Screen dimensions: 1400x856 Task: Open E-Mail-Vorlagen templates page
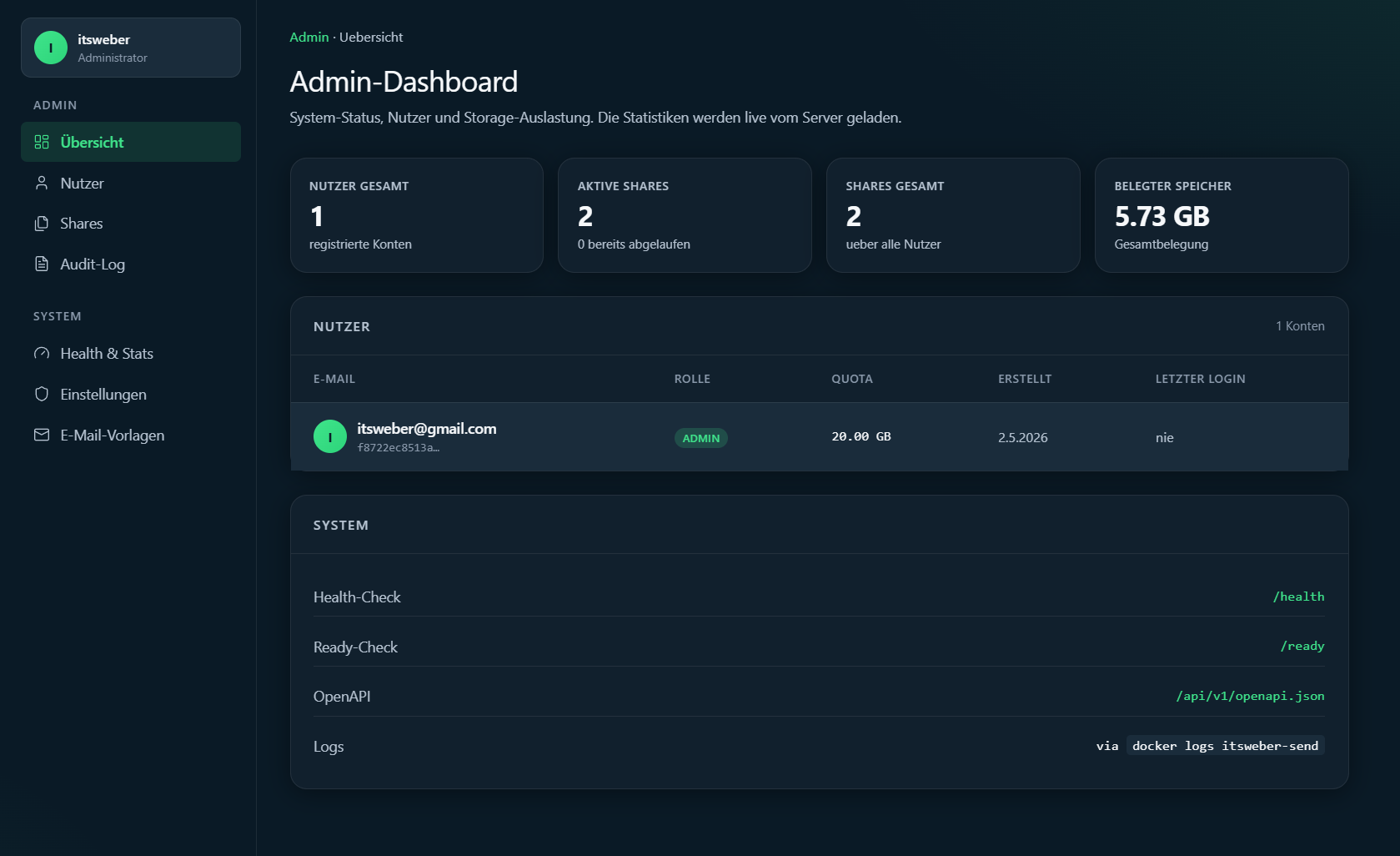point(131,435)
